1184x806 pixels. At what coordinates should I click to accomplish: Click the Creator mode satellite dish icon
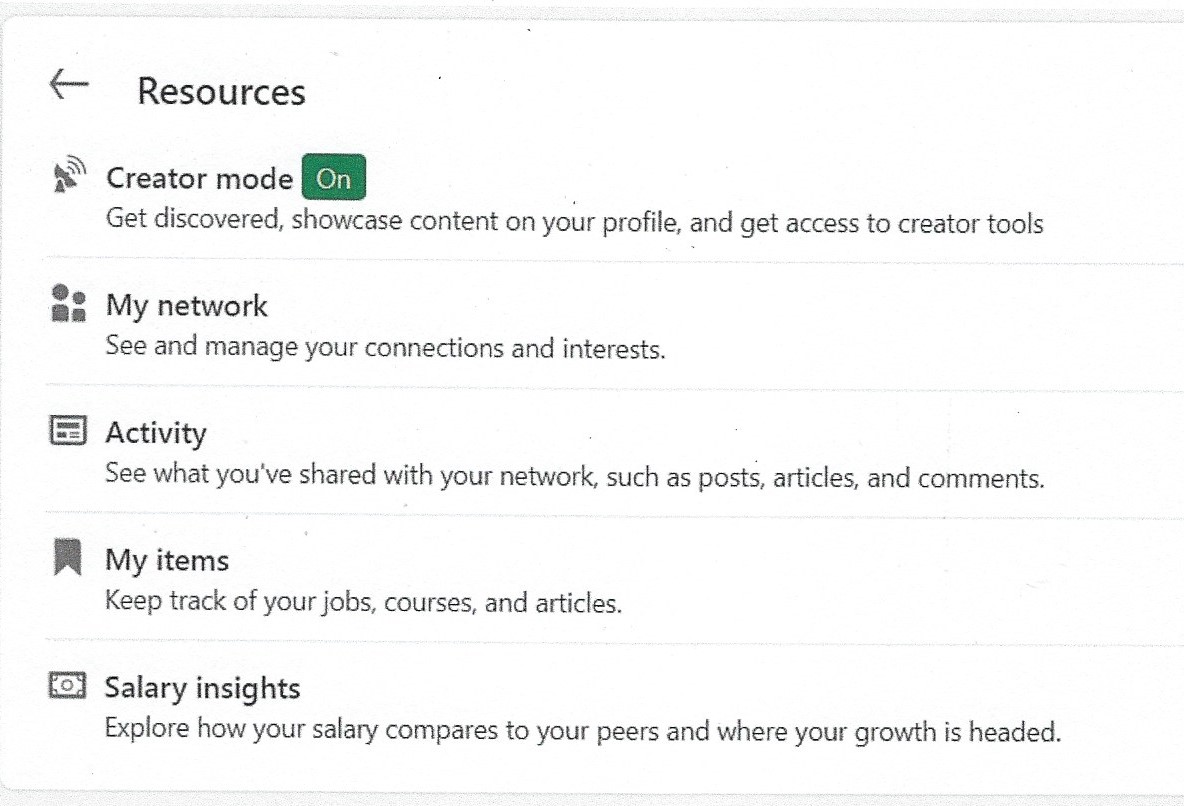[69, 174]
